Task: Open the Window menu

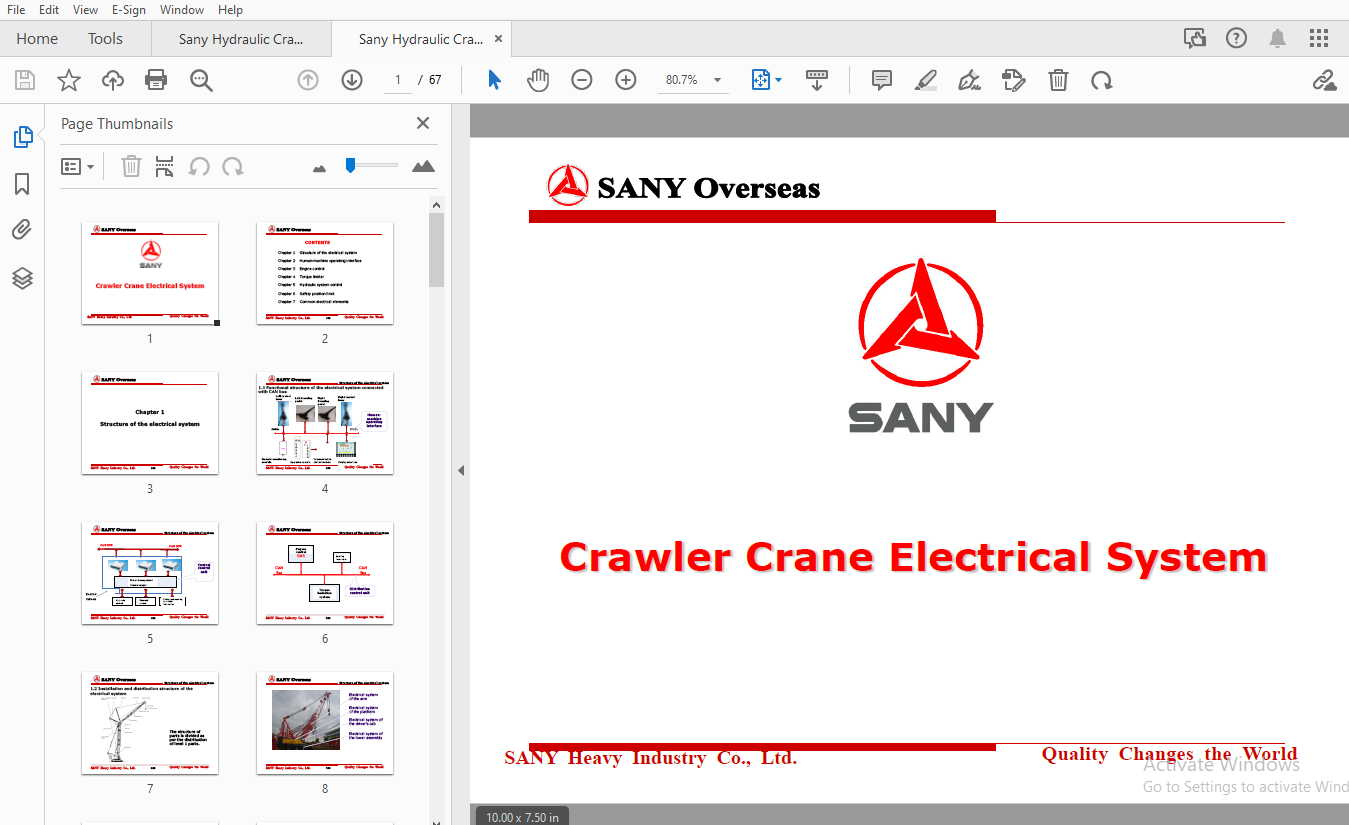Action: [182, 9]
